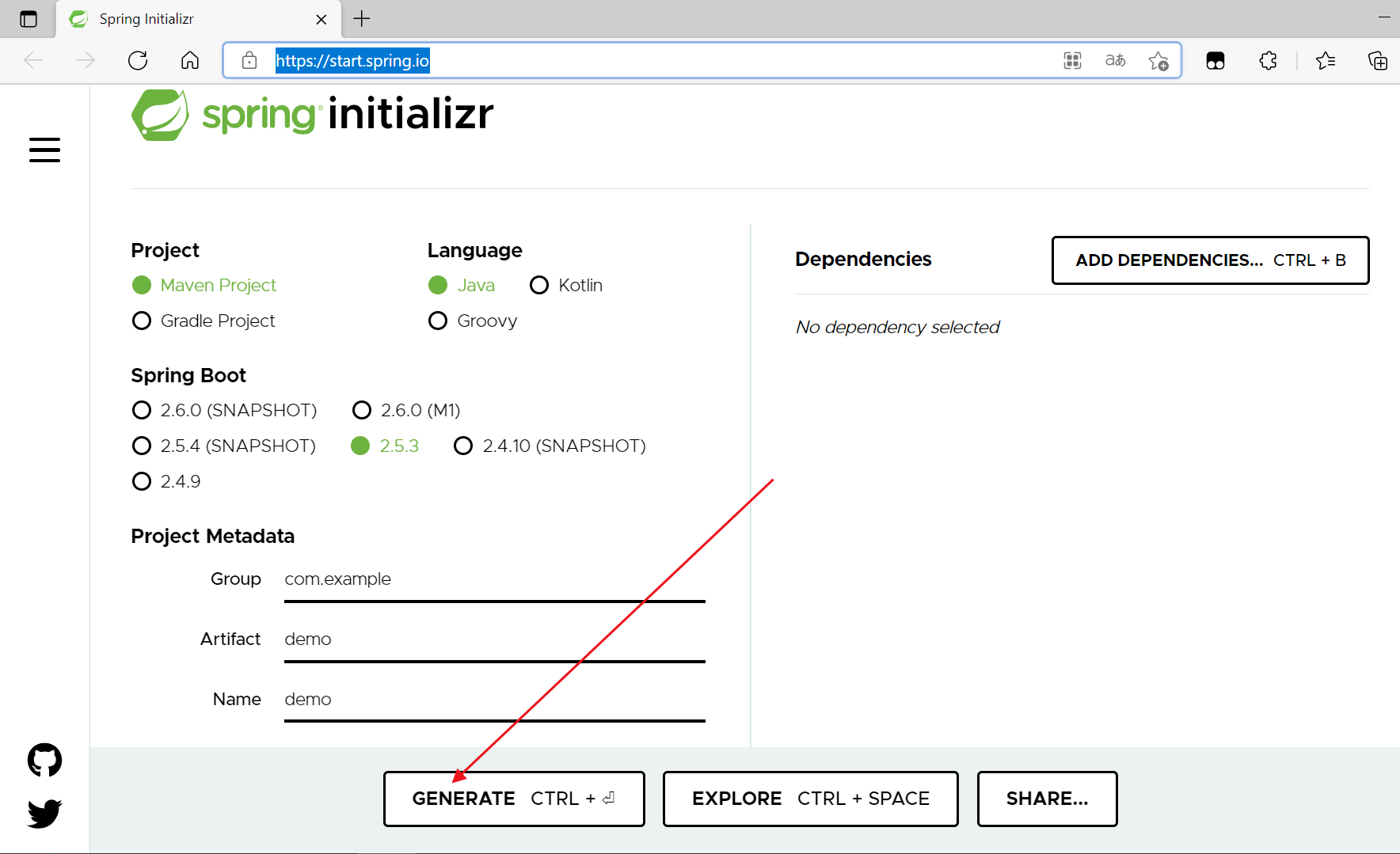Select Spring Boot 2.6.0 (M1)
The width and height of the screenshot is (1400, 854).
click(x=406, y=410)
